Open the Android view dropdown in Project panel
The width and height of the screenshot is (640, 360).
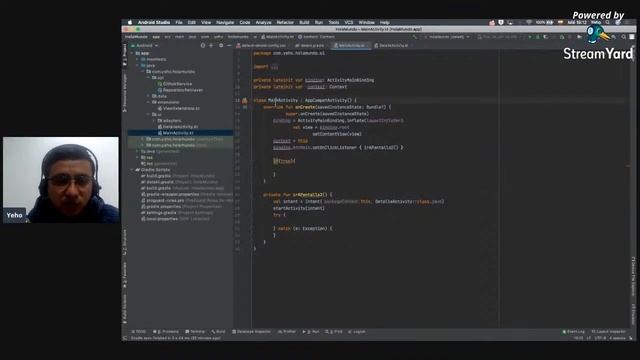coord(144,45)
